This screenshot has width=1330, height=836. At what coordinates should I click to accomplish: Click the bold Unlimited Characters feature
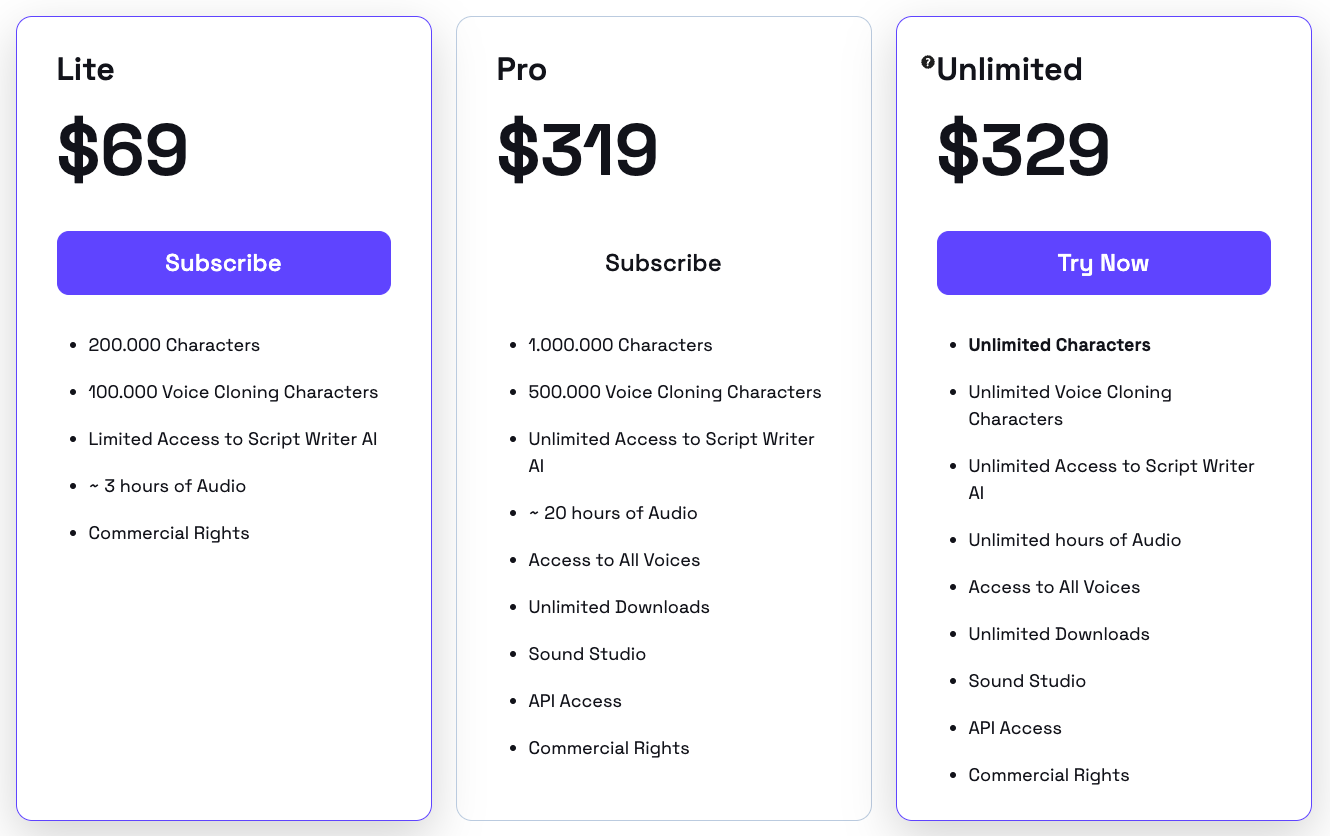point(1059,345)
